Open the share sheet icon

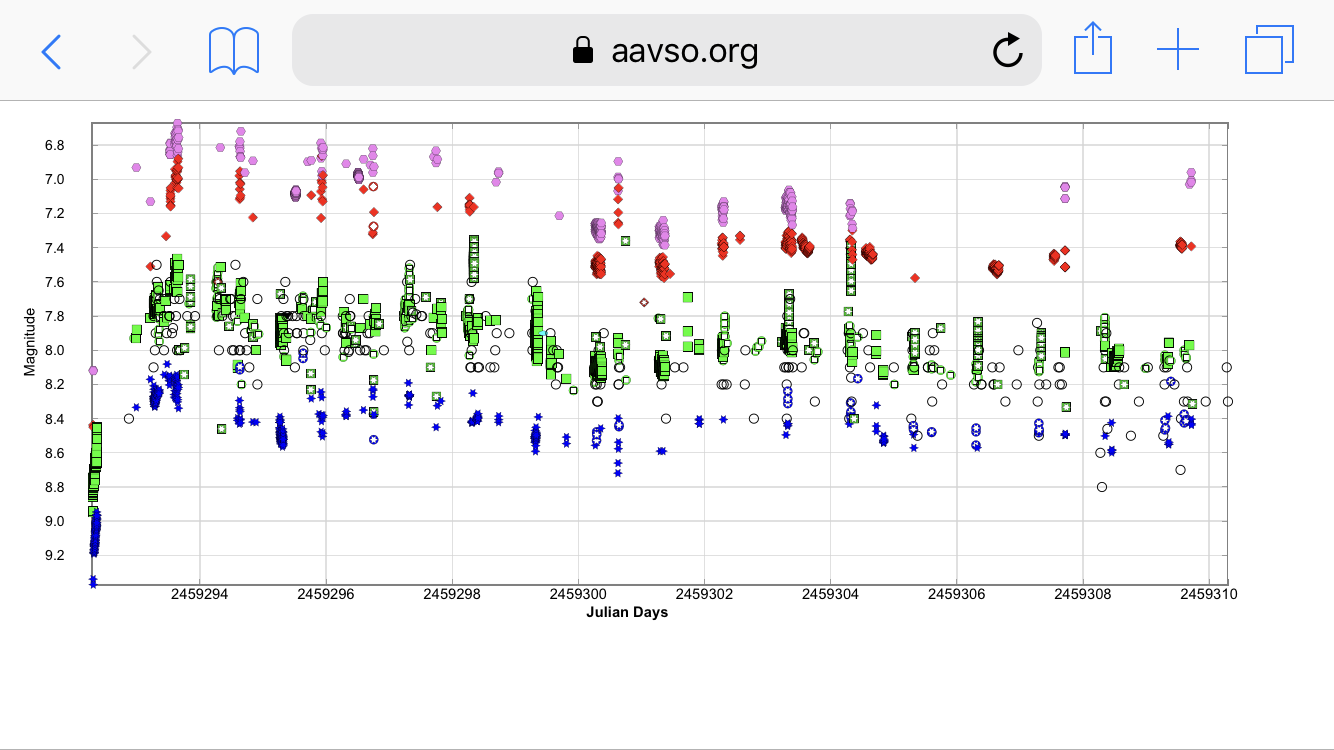1092,49
